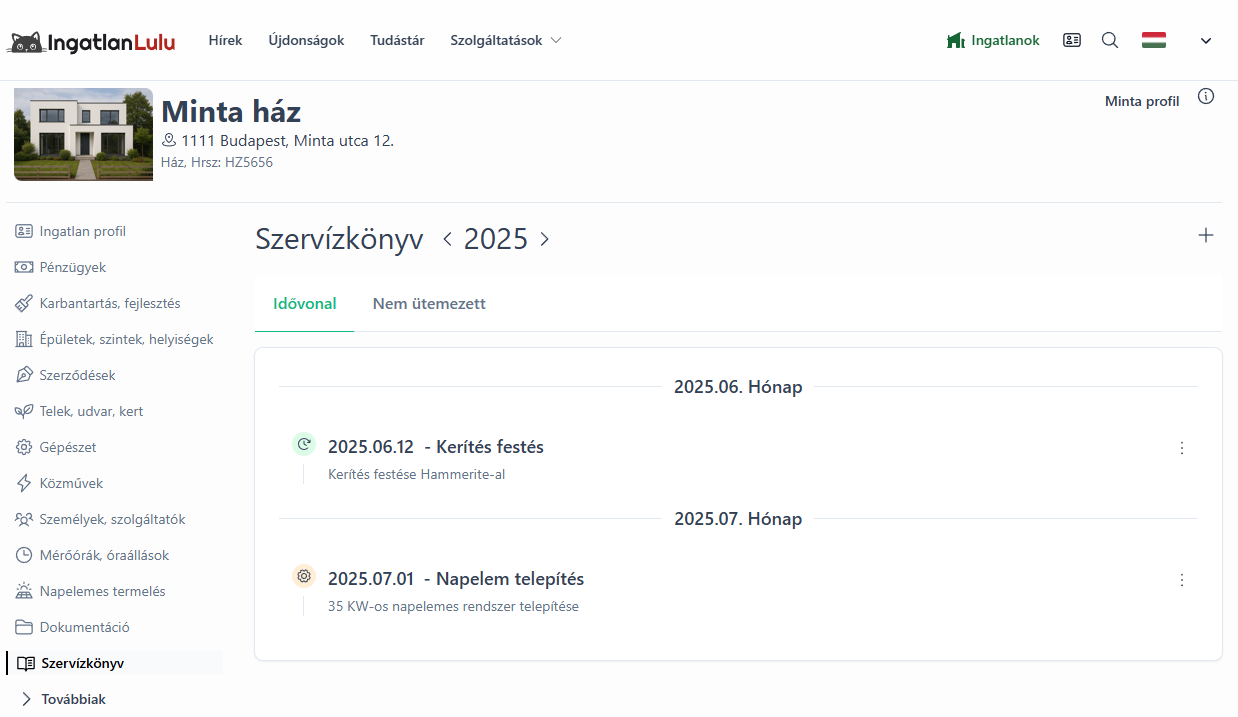
Task: Click the Minta ház house thumbnail
Action: coord(83,134)
